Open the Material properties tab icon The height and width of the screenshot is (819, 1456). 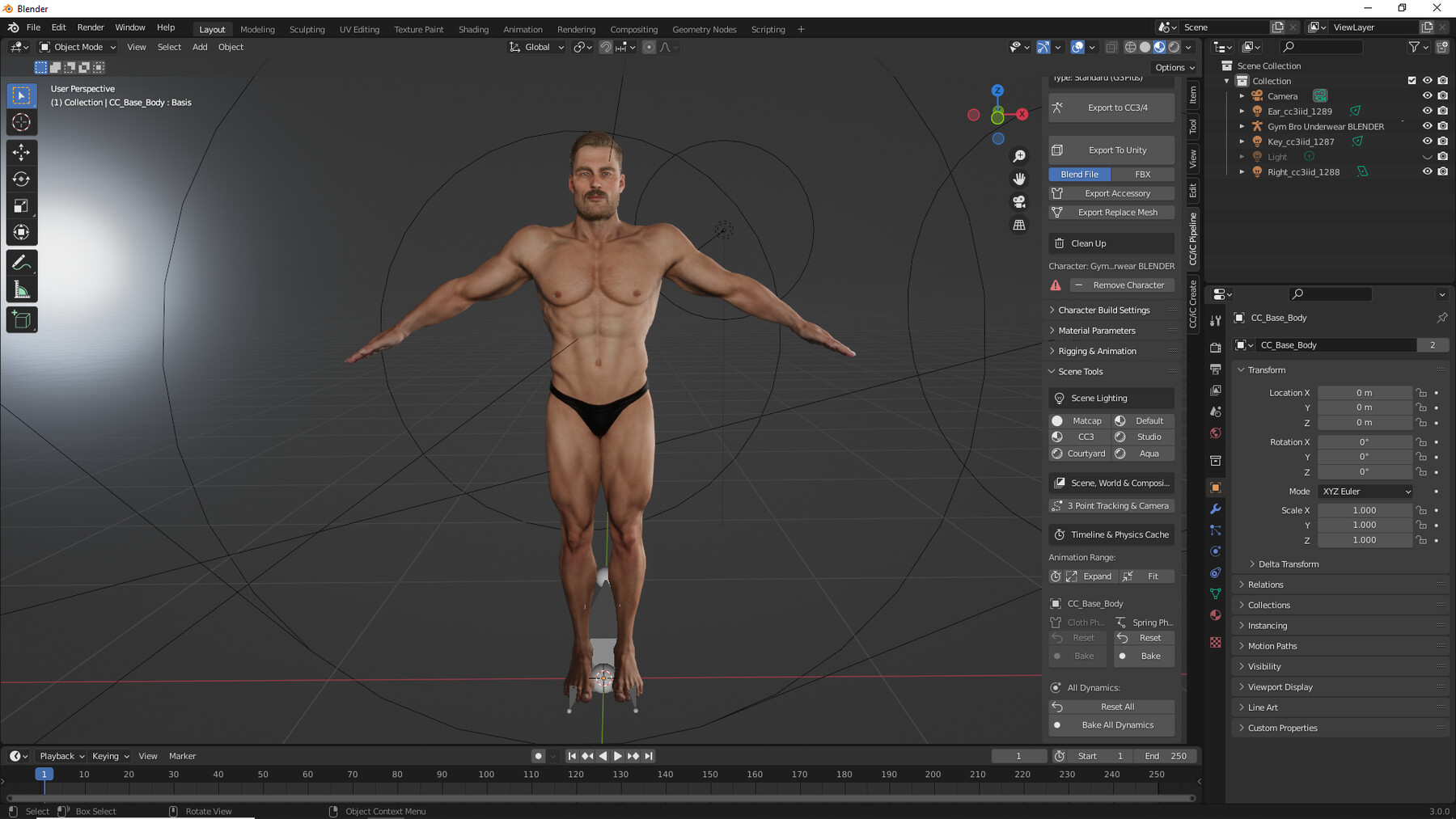point(1215,615)
